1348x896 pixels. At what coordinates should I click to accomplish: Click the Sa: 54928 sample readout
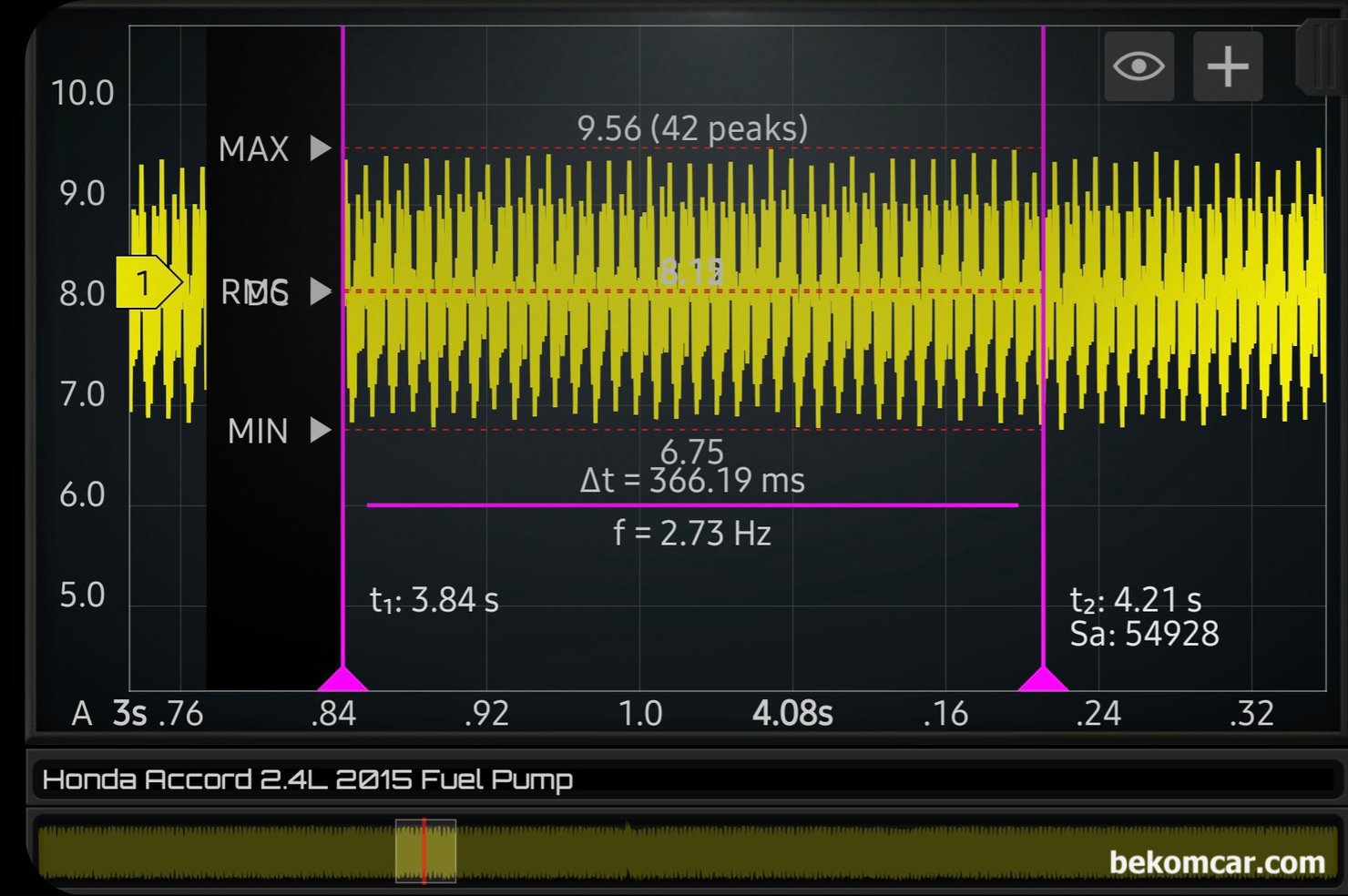[x=1144, y=634]
